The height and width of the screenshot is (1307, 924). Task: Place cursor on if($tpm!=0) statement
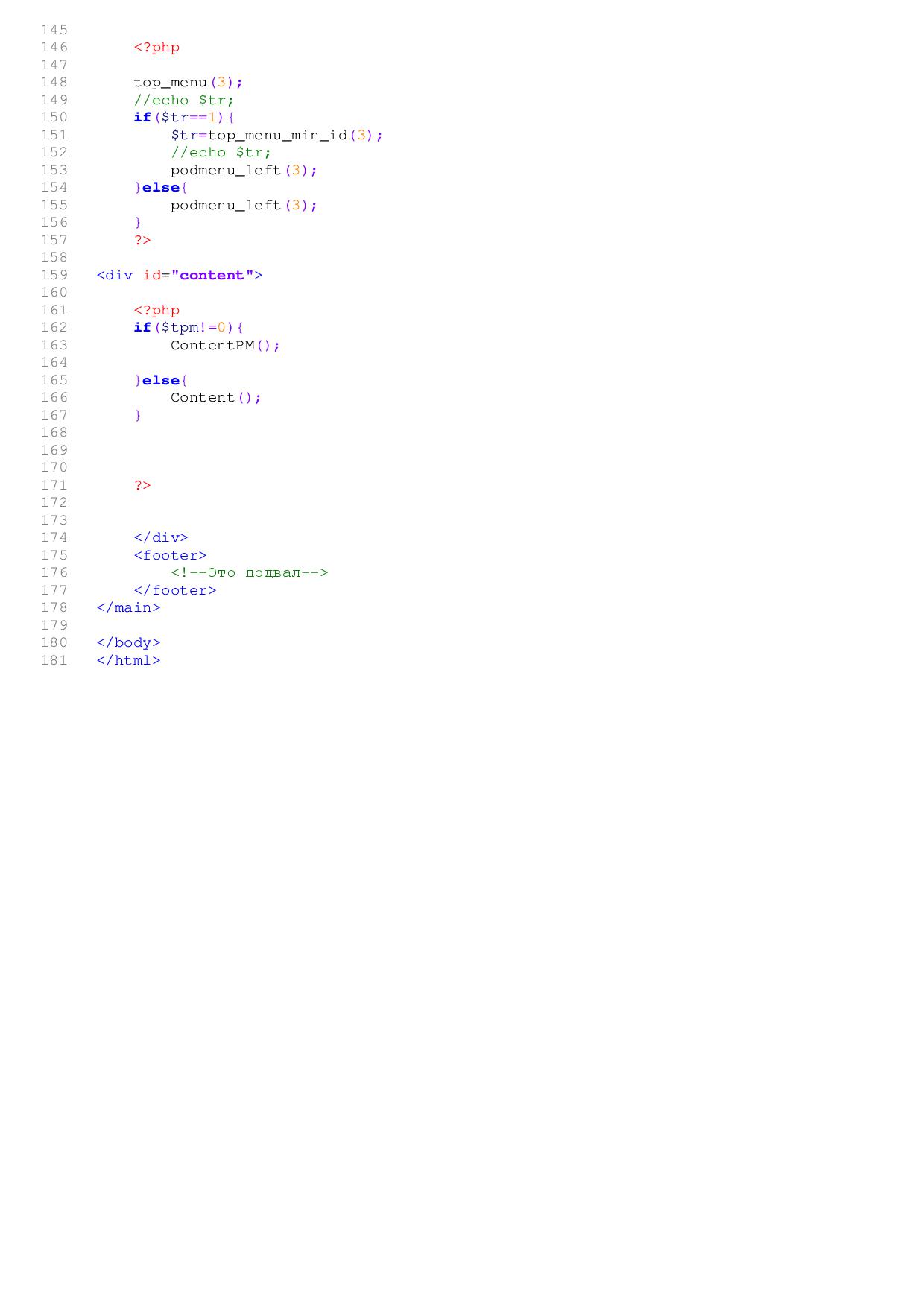[189, 327]
